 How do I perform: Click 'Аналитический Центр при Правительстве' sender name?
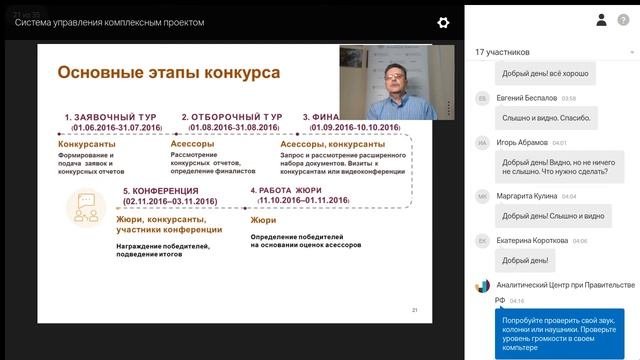[x=565, y=285]
